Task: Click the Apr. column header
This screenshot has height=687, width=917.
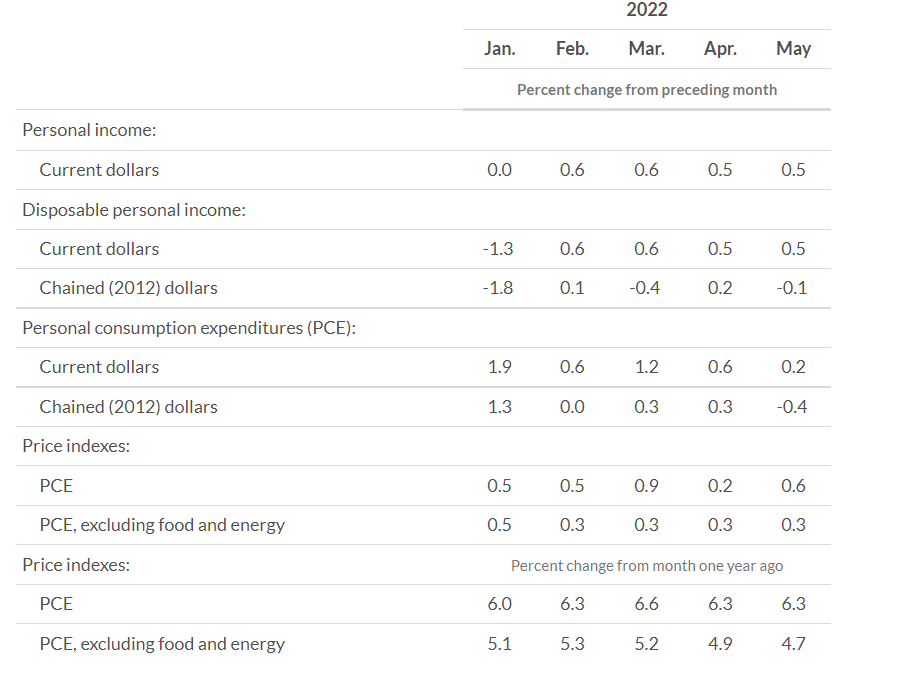Action: coord(720,48)
